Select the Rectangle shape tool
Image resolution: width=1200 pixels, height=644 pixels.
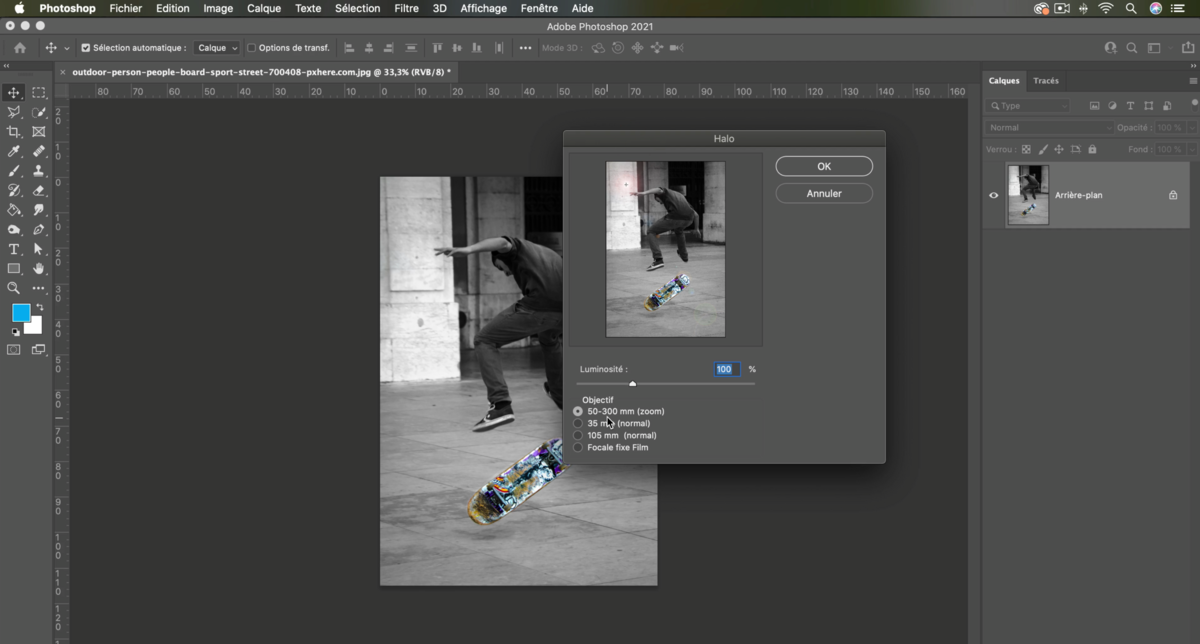click(14, 269)
